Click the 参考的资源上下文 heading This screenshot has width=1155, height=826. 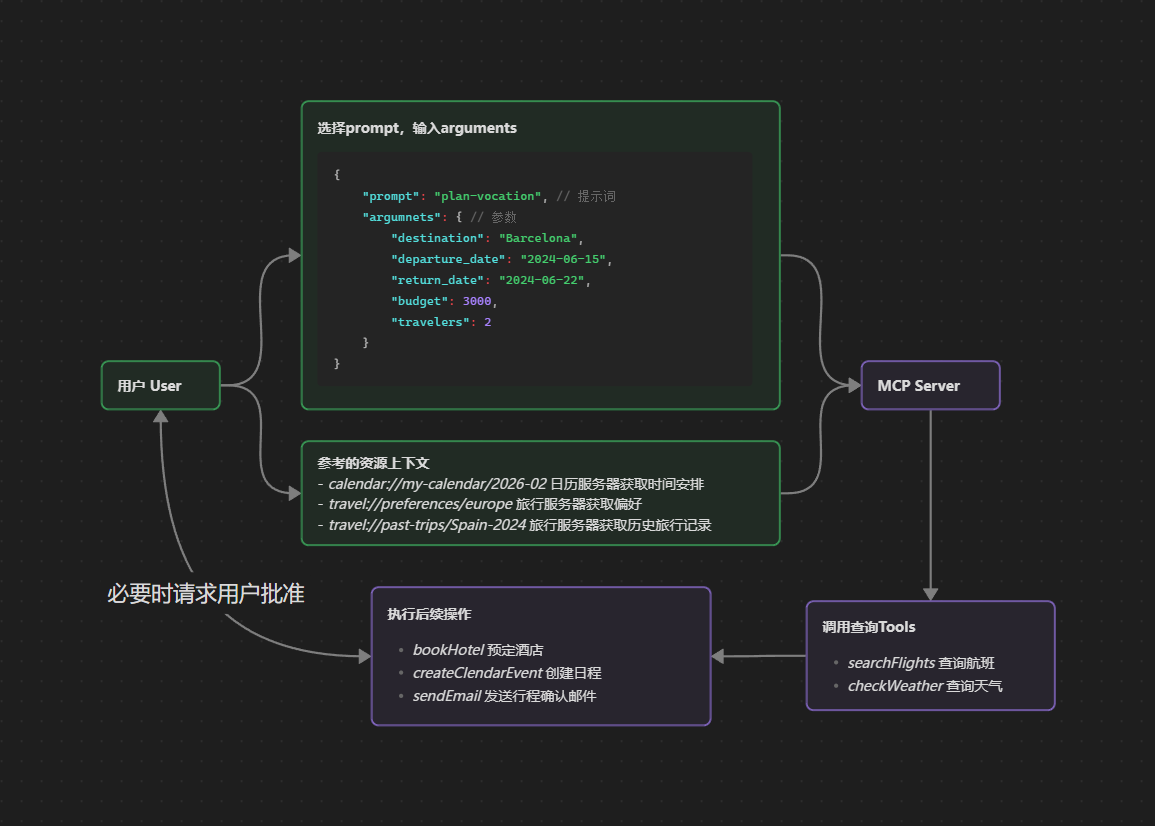(373, 463)
